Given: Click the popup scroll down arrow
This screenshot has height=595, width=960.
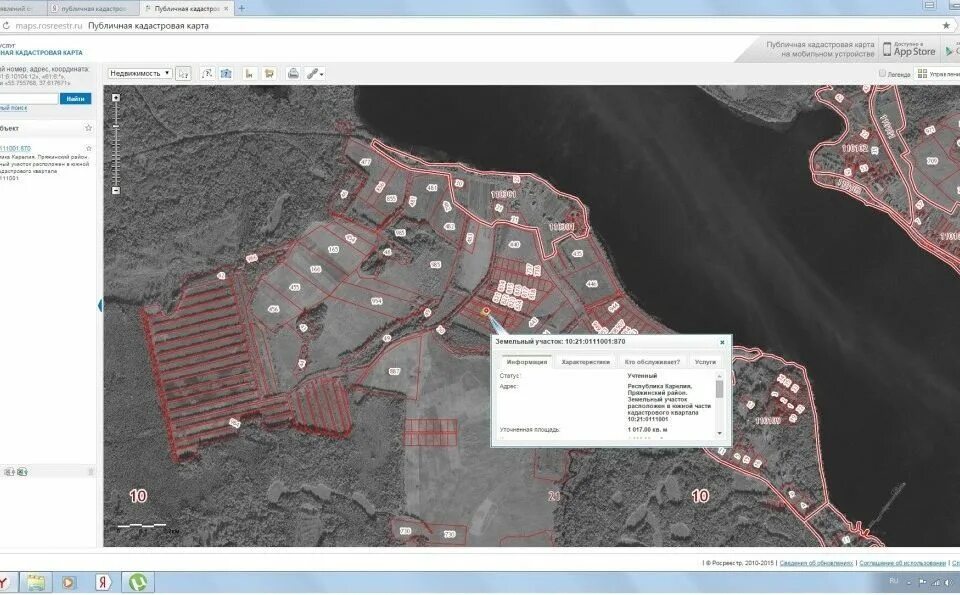Looking at the screenshot, I should [x=719, y=433].
